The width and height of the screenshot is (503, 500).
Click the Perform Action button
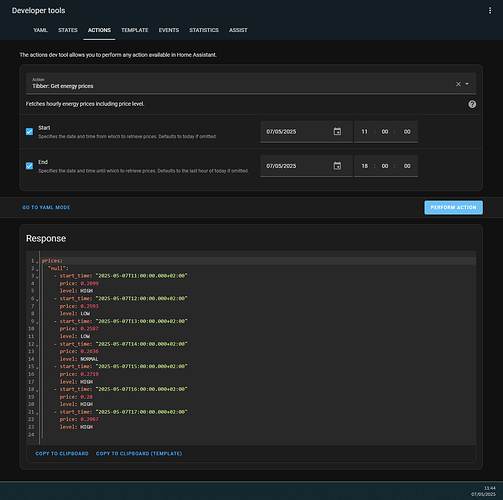pyautogui.click(x=453, y=207)
